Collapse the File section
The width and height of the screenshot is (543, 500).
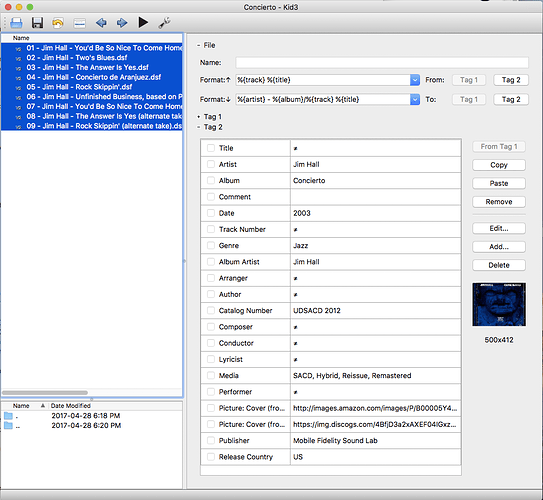tap(199, 45)
